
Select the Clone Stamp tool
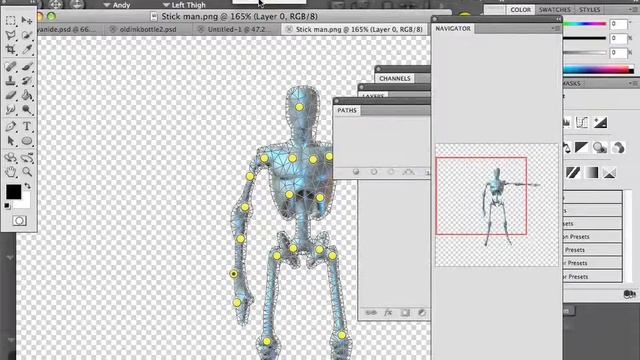(x=11, y=81)
